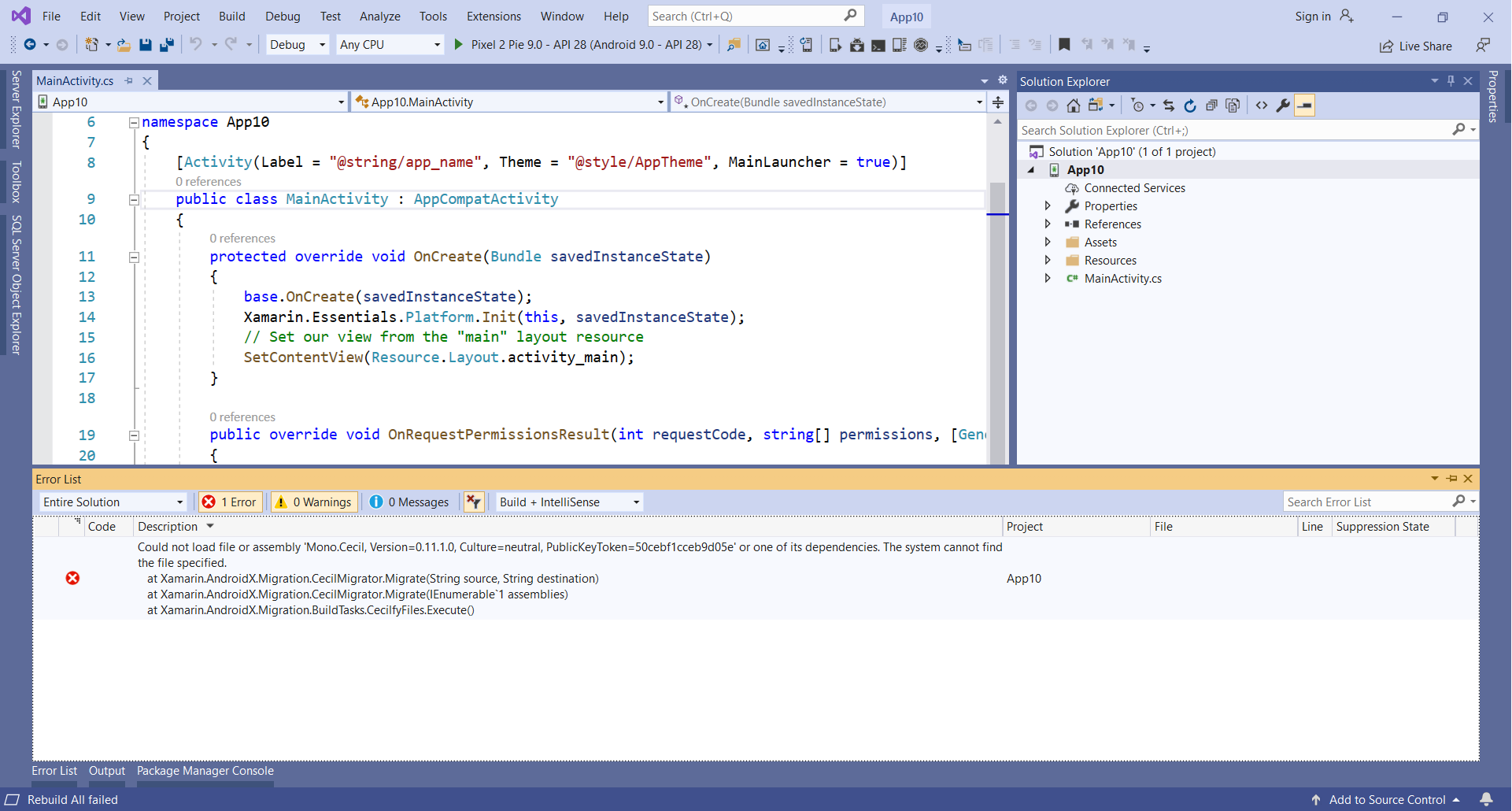1512x811 pixels.
Task: Switch to the Package Manager Console tab
Action: pyautogui.click(x=205, y=771)
